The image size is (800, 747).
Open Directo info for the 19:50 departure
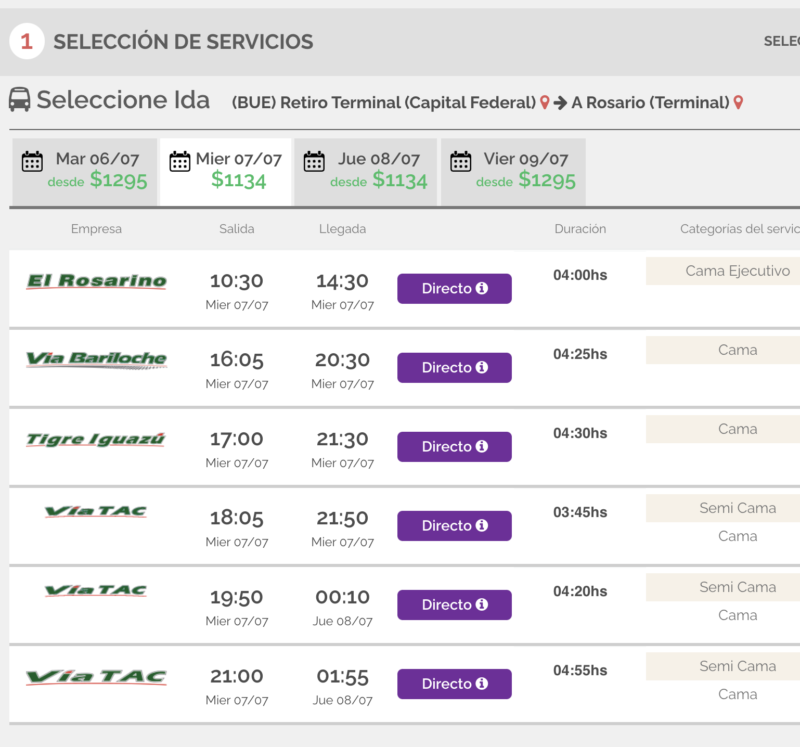pyautogui.click(x=455, y=605)
